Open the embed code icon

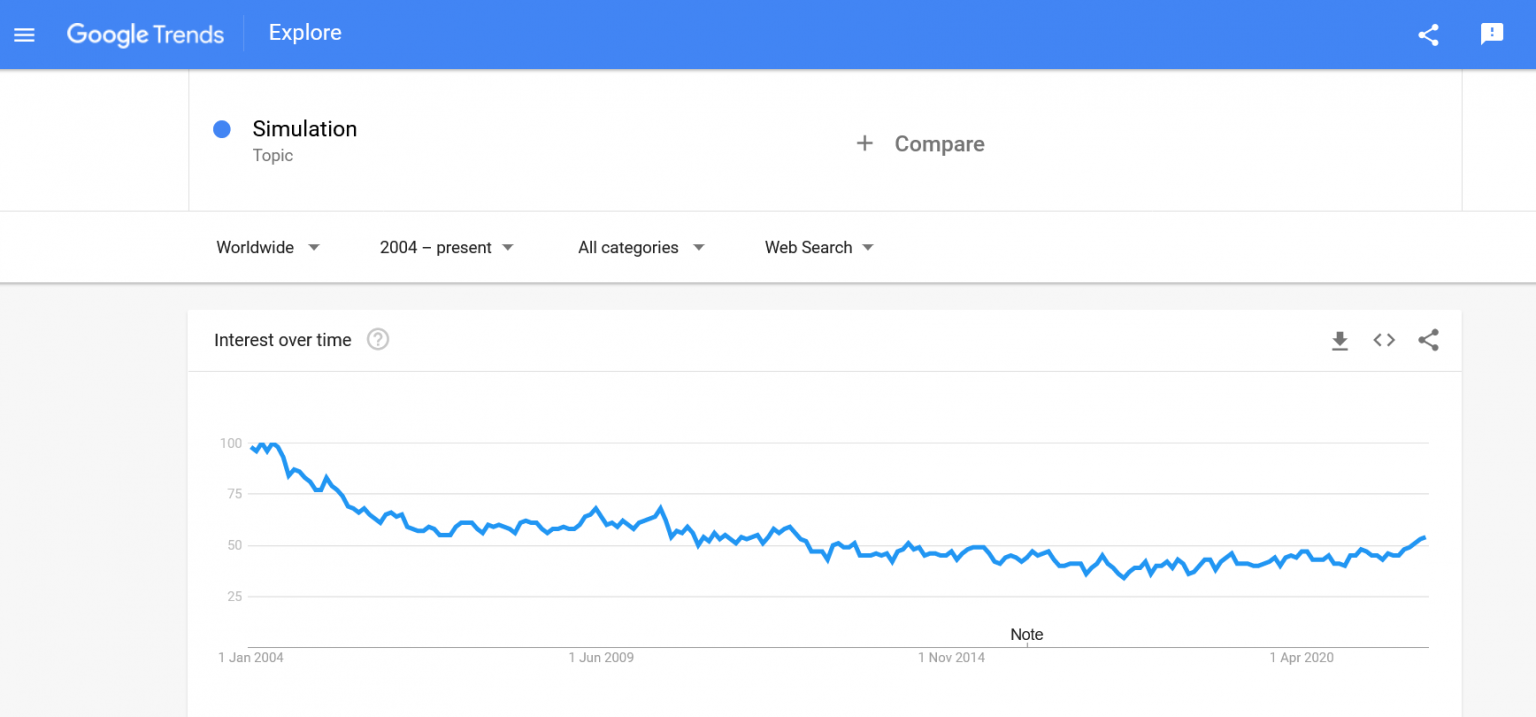[x=1384, y=340]
